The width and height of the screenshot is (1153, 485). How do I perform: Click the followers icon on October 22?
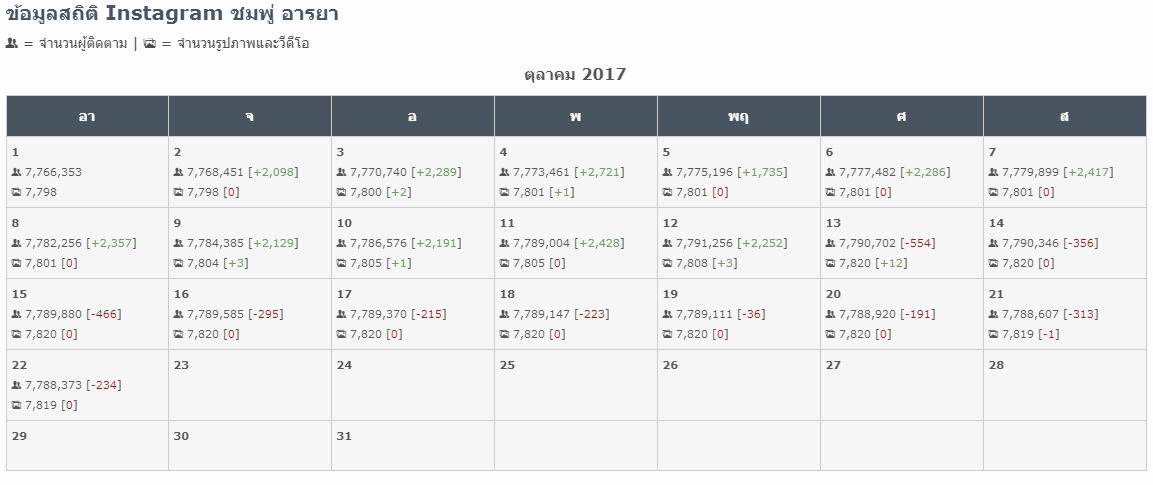(x=16, y=385)
